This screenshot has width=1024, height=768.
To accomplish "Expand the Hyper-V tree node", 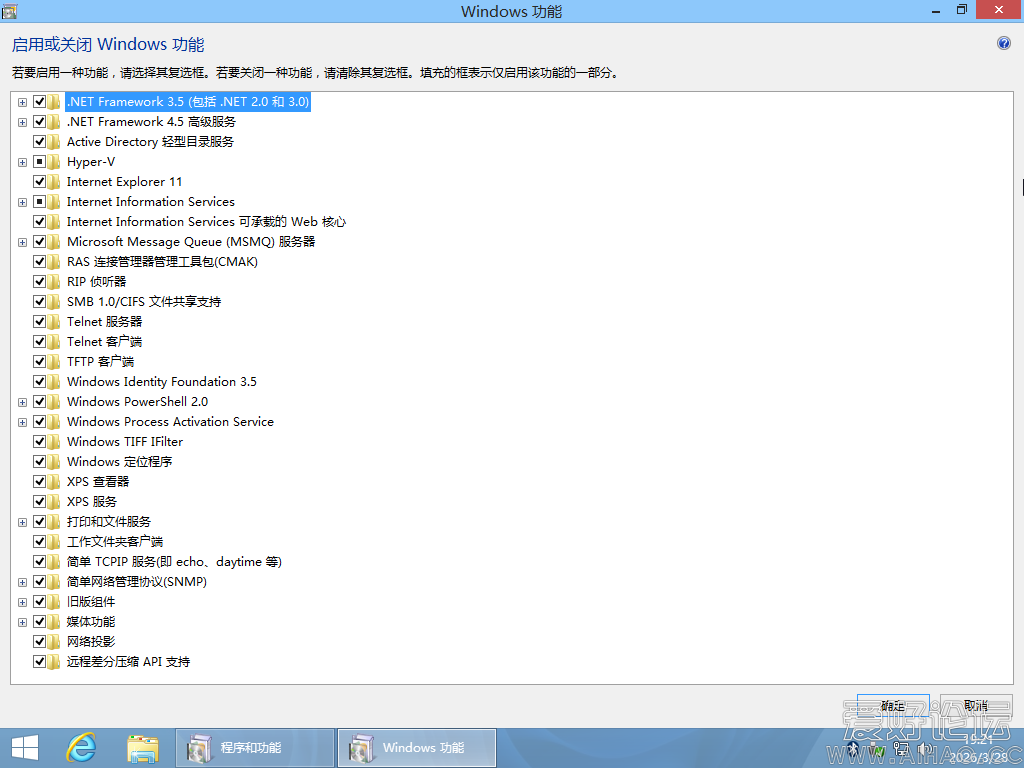I will click(22, 163).
